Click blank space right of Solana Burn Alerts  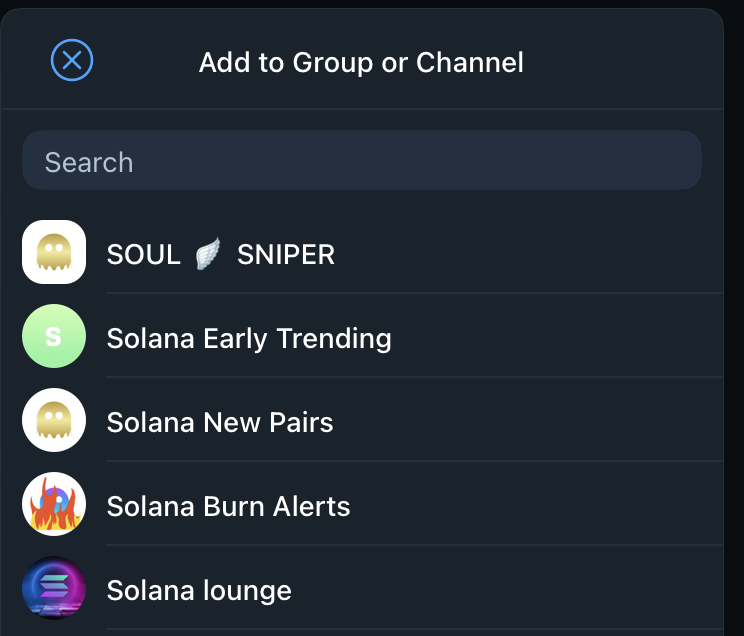[x=540, y=506]
